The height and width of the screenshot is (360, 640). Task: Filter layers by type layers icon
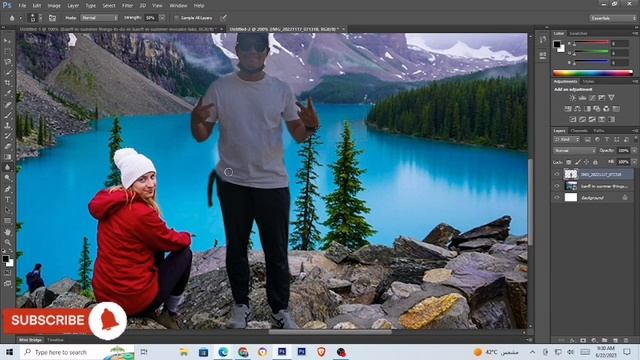607,140
